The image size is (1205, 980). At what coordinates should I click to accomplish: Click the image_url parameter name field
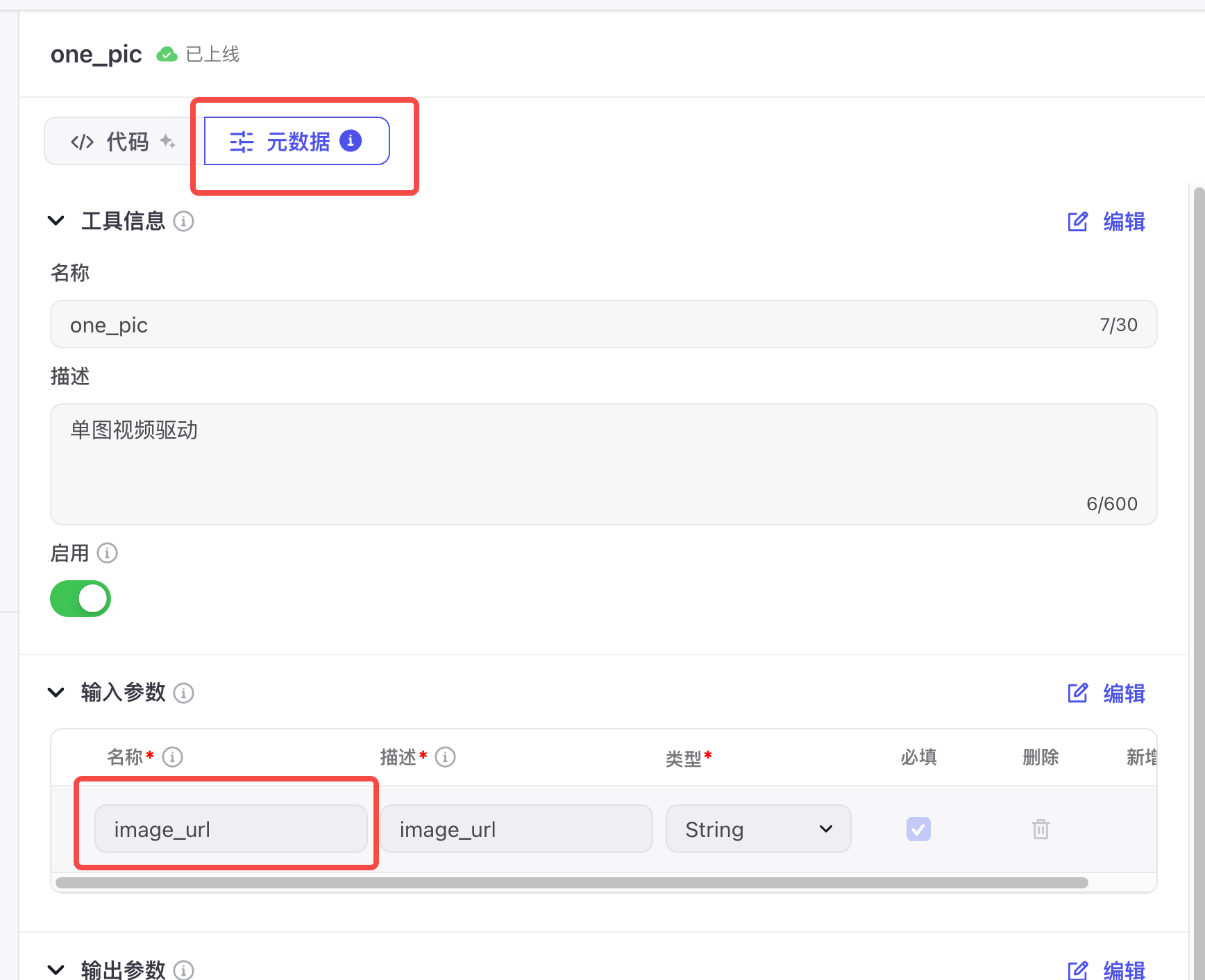click(x=231, y=829)
